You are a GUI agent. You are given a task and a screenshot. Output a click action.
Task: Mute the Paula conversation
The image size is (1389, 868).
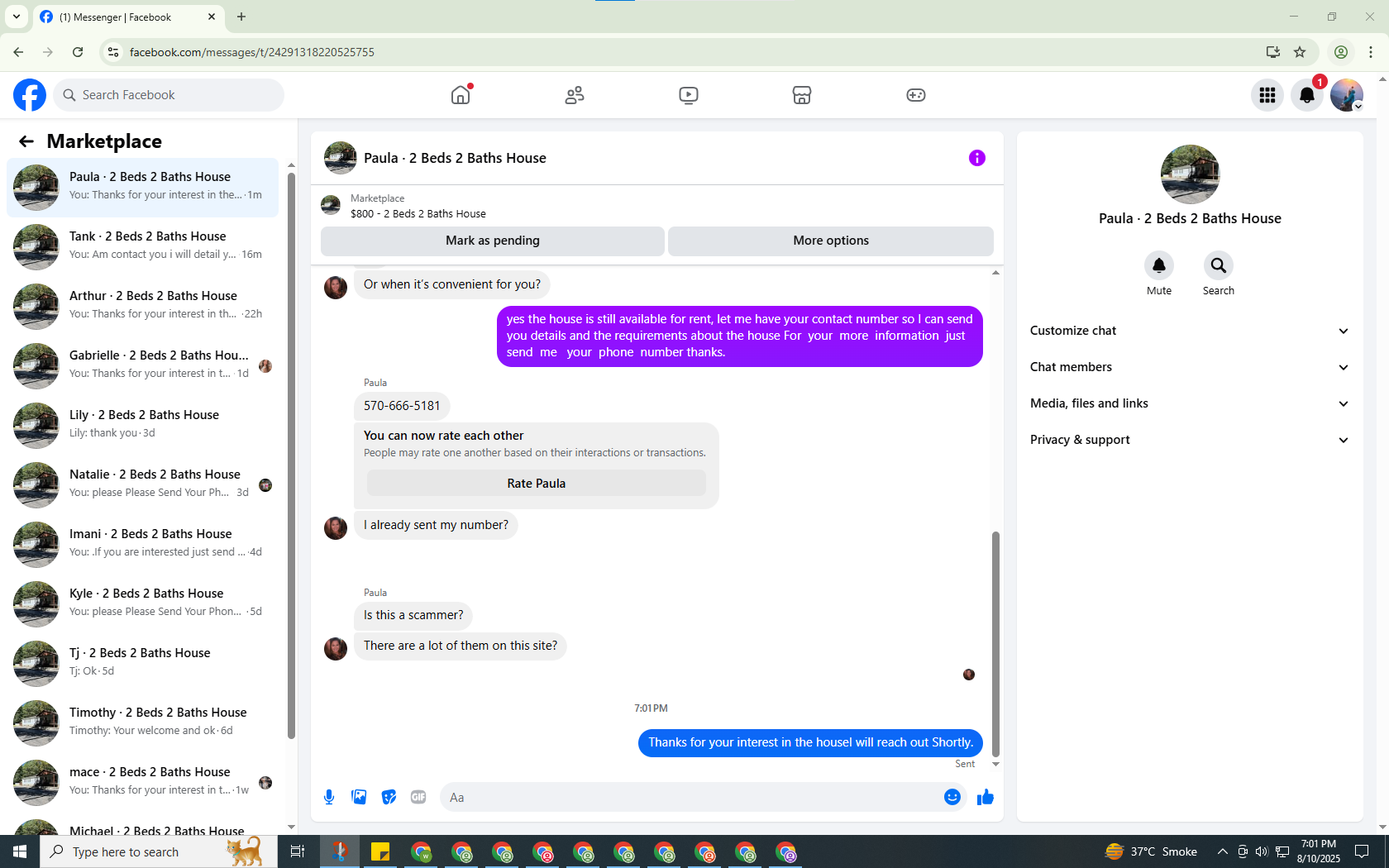click(1159, 265)
